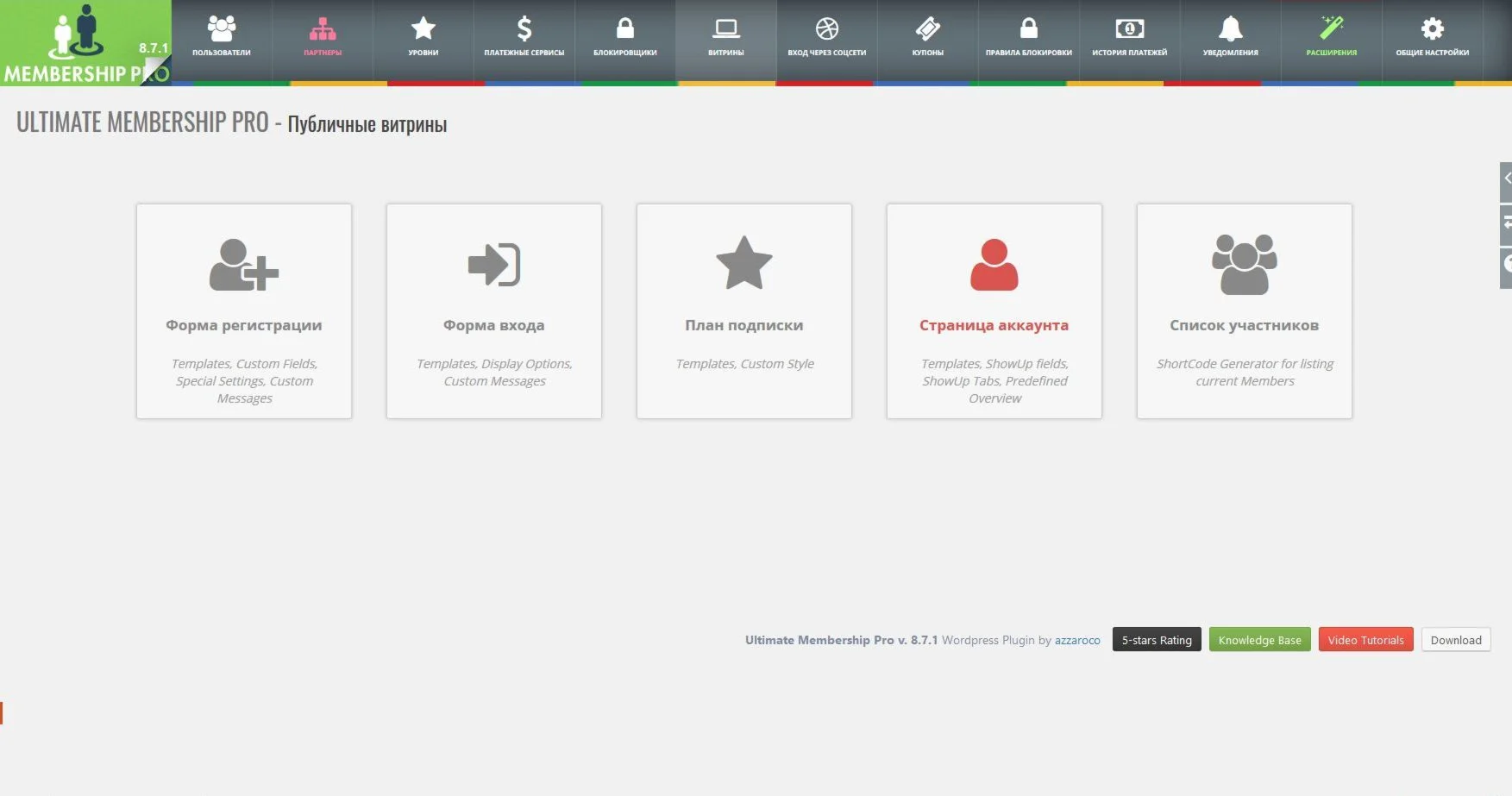Open the Форма входа card
1512x796 pixels.
(494, 311)
